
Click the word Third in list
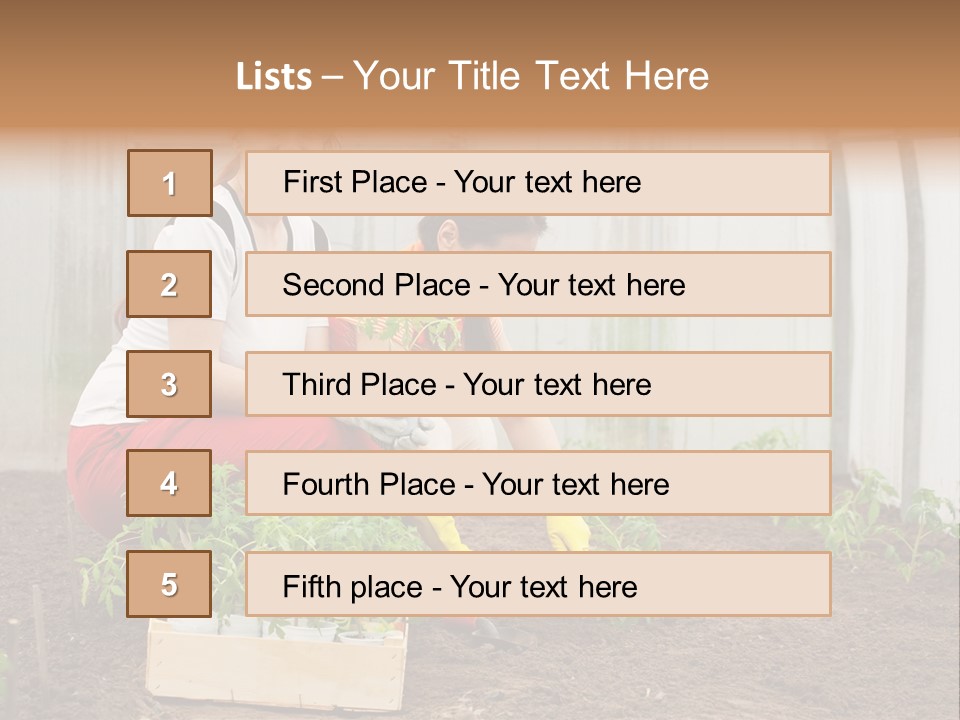pos(317,384)
